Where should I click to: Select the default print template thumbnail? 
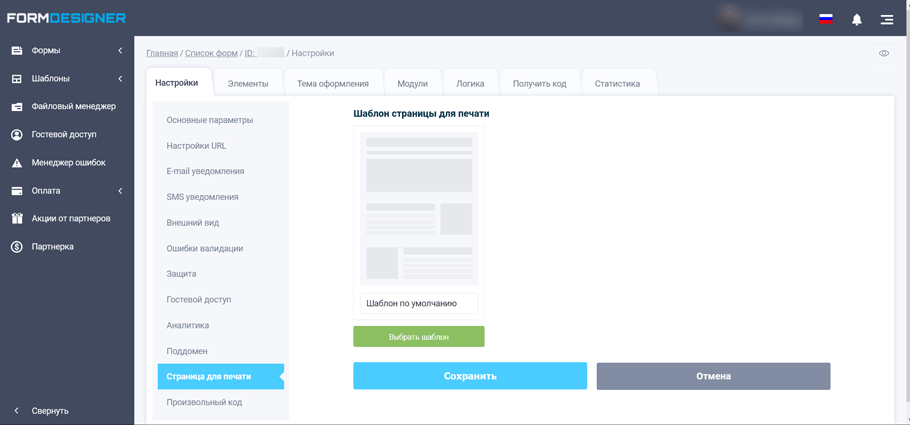(x=419, y=209)
